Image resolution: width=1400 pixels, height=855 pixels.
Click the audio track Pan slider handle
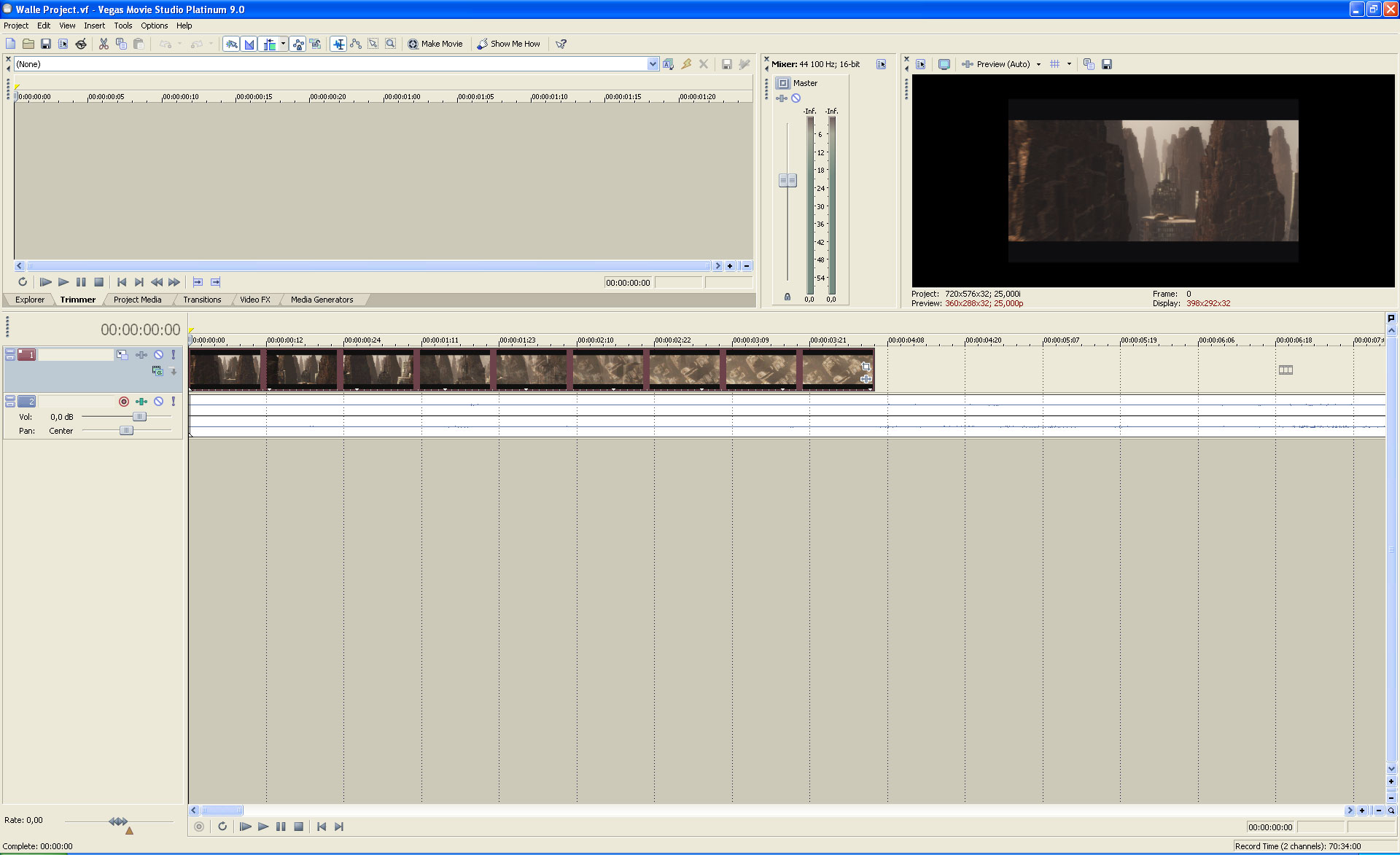tap(126, 431)
